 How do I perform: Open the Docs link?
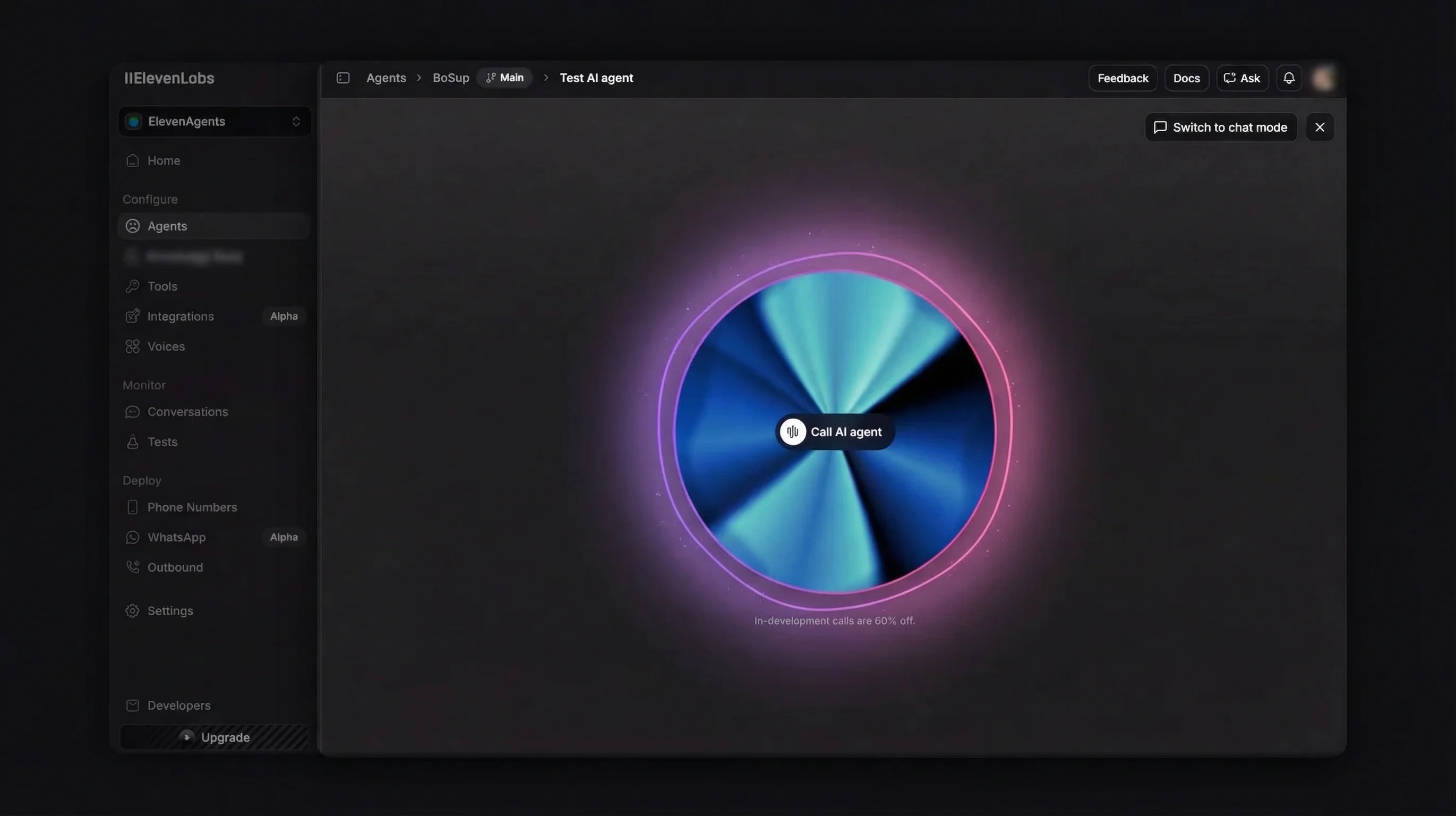[x=1186, y=78]
